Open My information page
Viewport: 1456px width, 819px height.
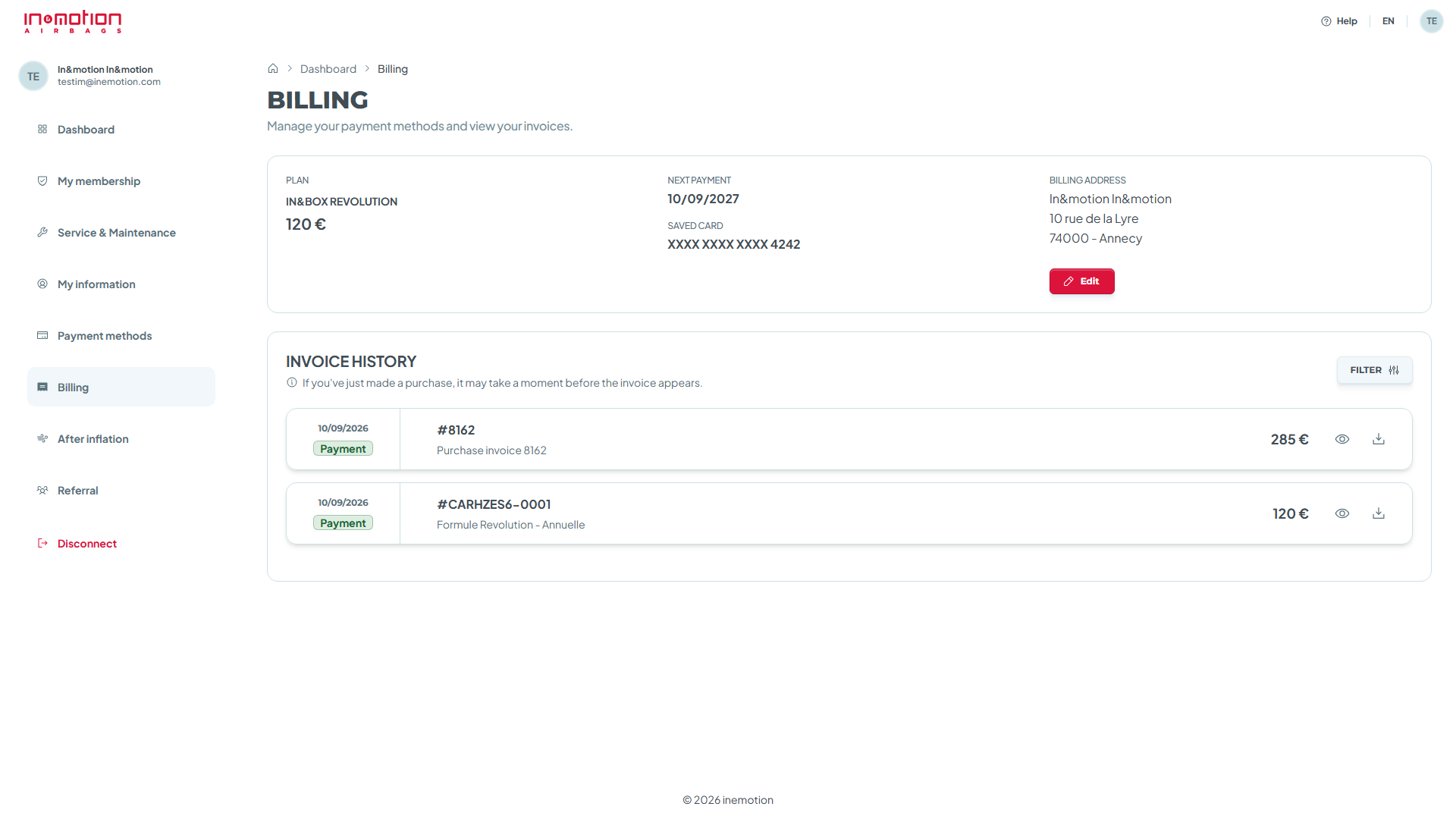point(121,284)
